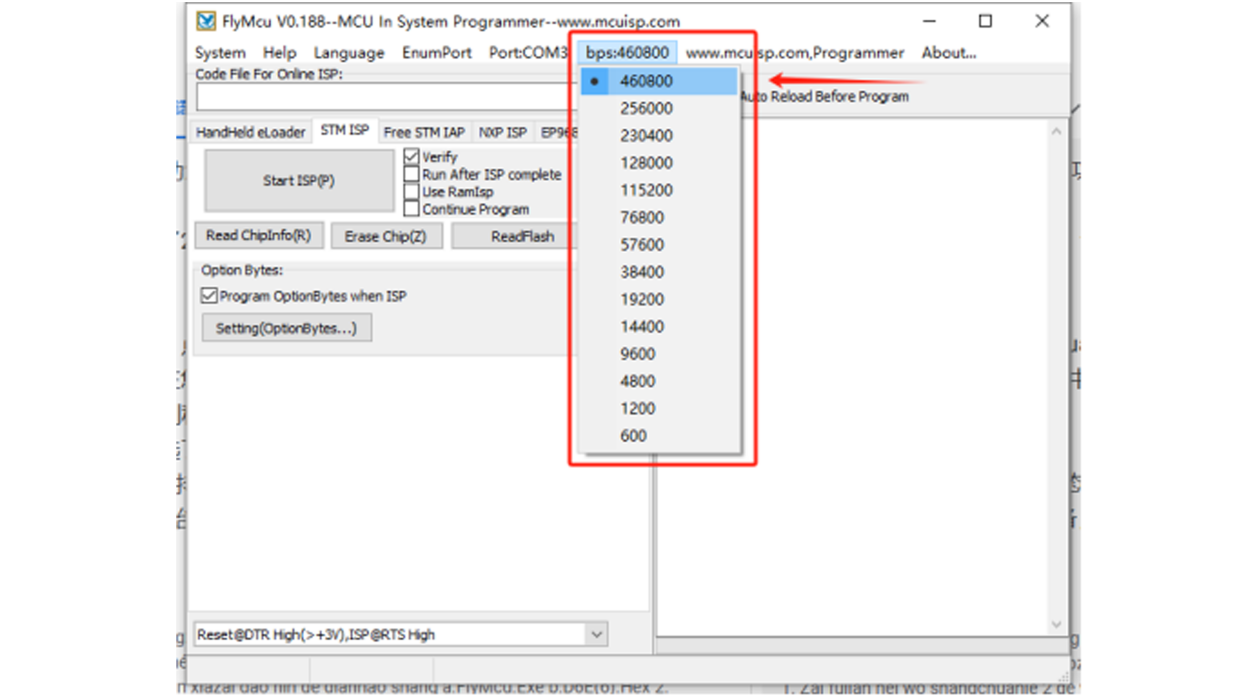Open Setting(OptionBytes...) dialog

point(286,328)
